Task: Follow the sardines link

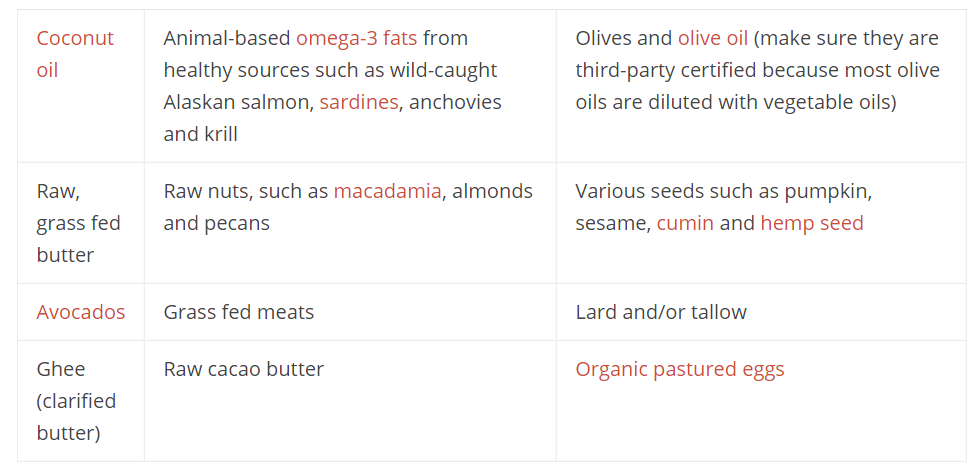Action: tap(359, 102)
